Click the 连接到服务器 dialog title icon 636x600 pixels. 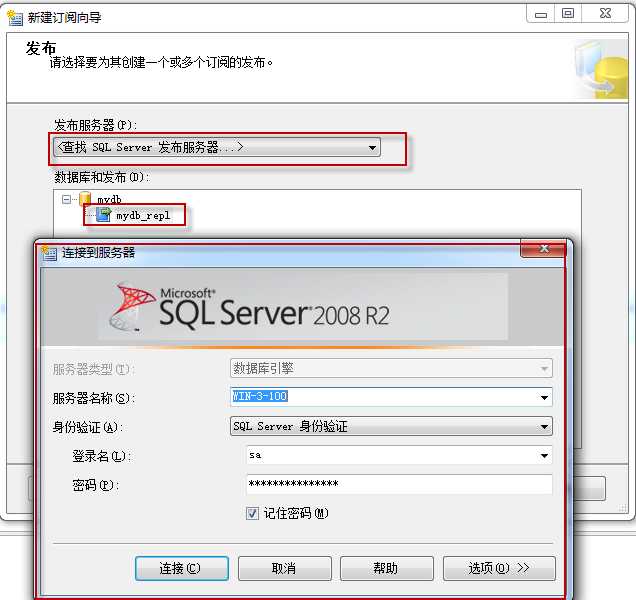tap(49, 253)
